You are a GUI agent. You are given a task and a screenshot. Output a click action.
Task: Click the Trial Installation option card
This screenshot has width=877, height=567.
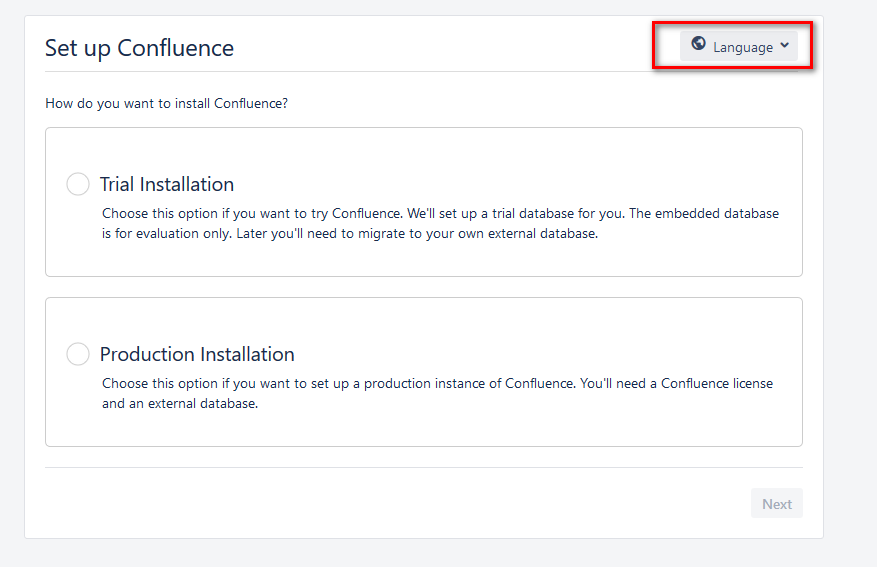pyautogui.click(x=424, y=202)
